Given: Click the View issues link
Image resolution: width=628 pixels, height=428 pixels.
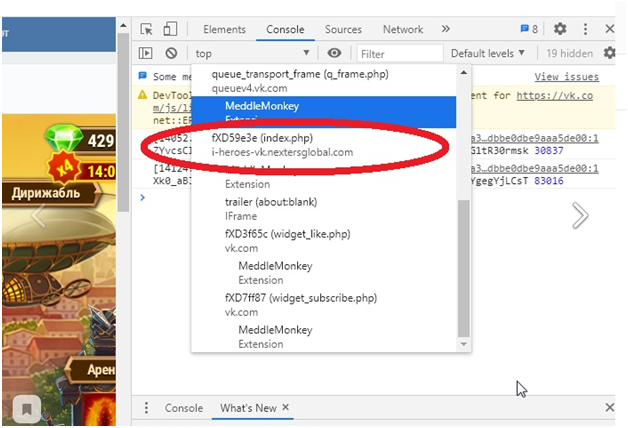Looking at the screenshot, I should click(x=566, y=76).
